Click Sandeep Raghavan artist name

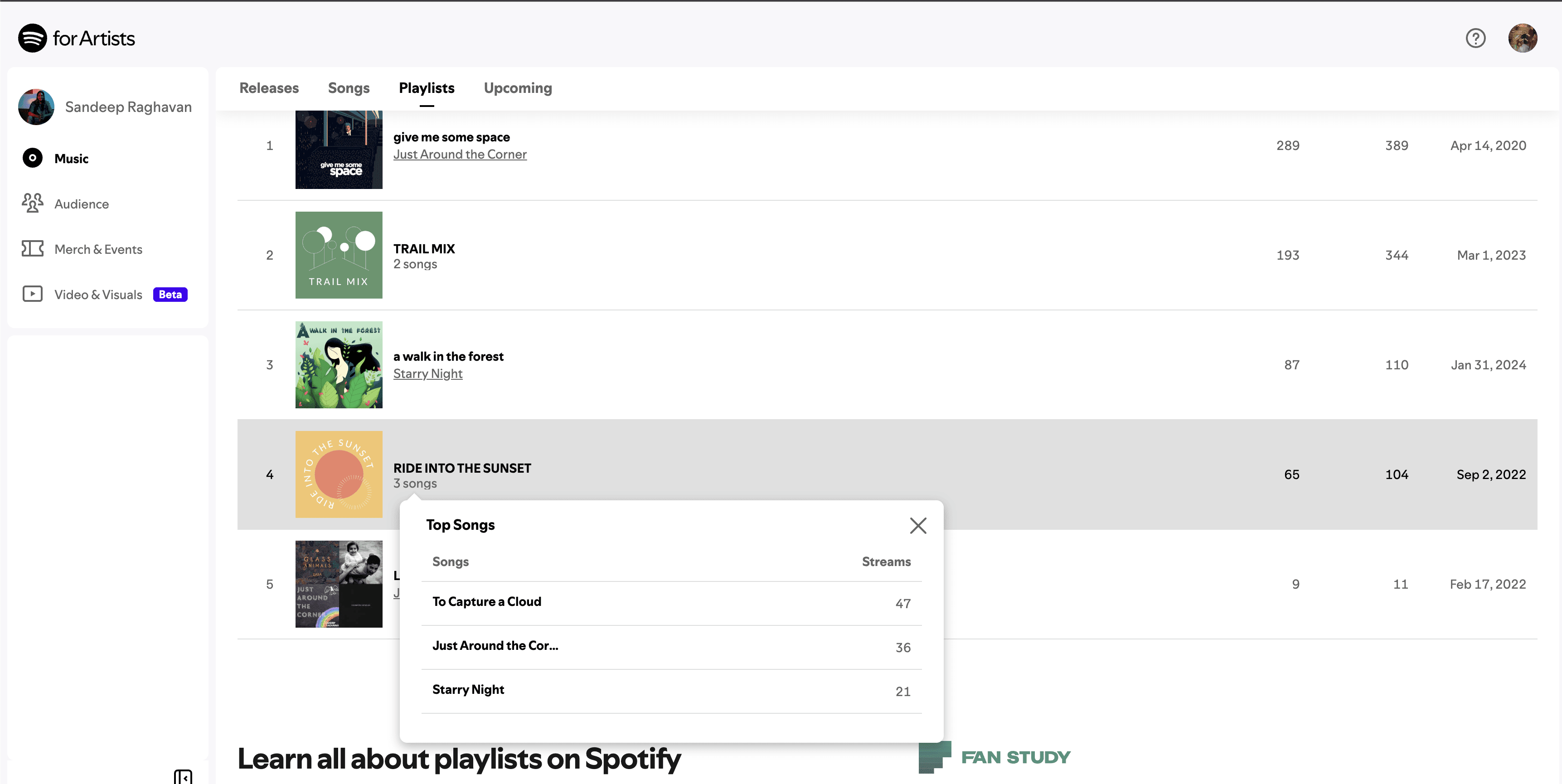coord(128,106)
